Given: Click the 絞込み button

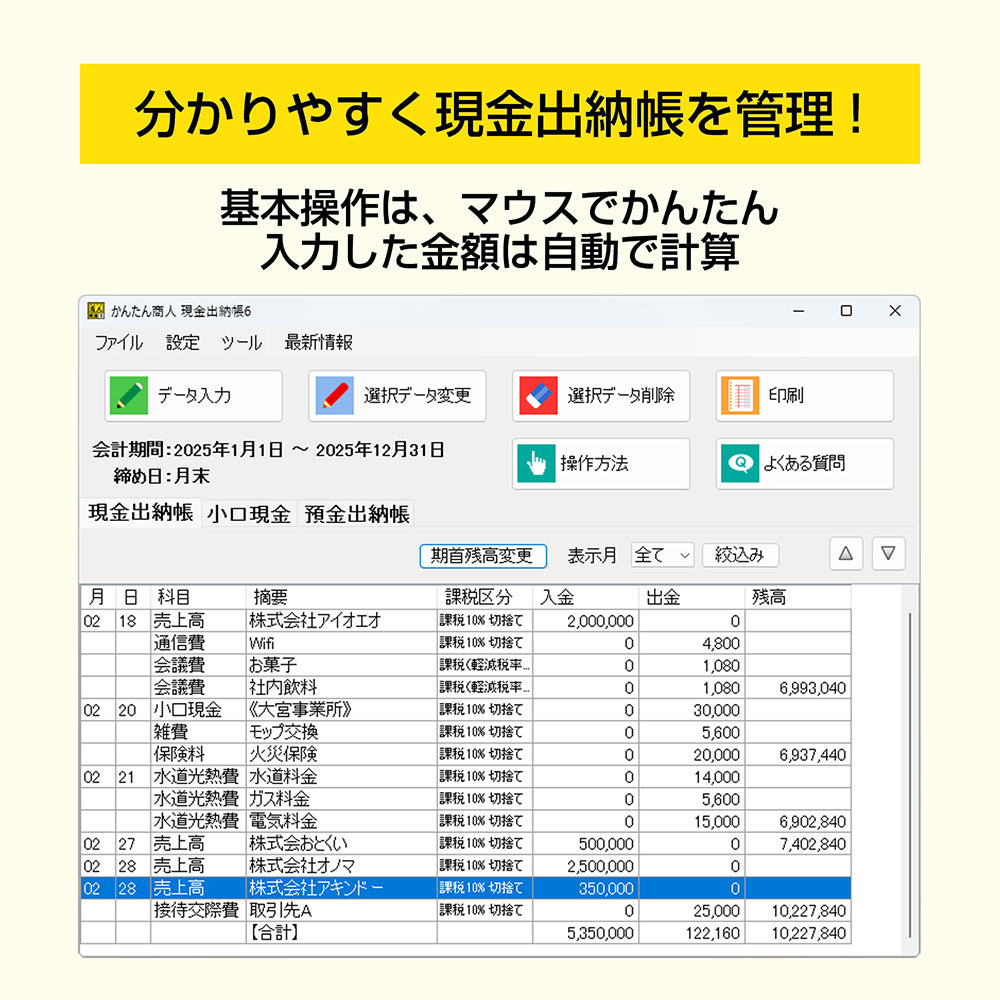Looking at the screenshot, I should pos(740,555).
